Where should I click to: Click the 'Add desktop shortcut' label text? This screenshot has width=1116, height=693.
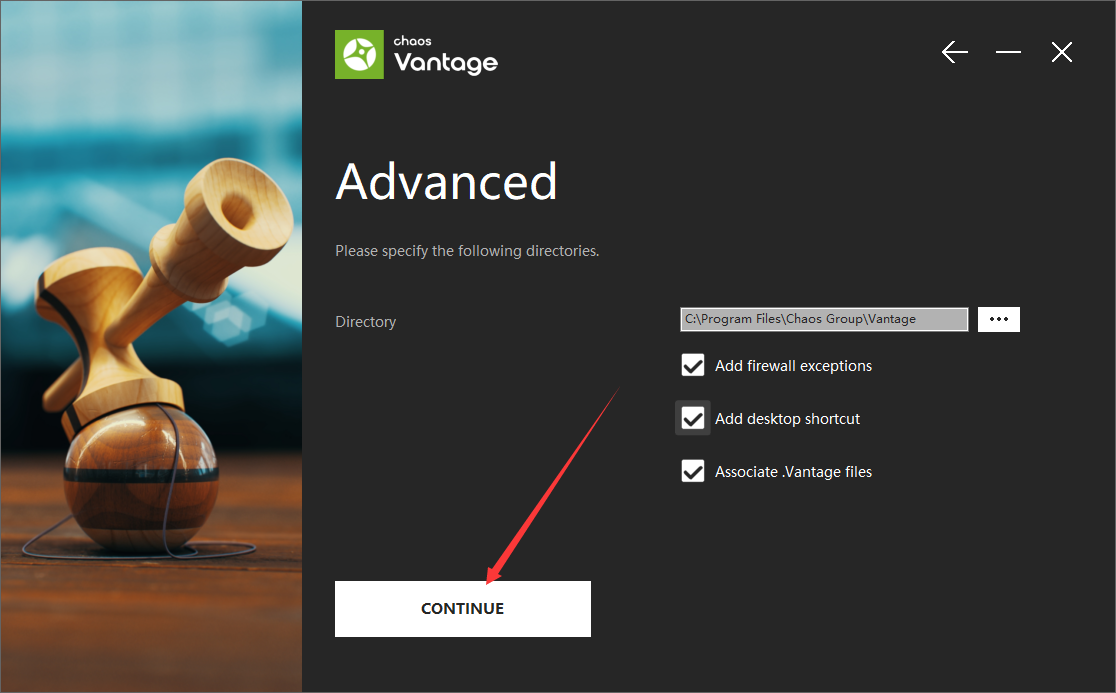pos(787,419)
